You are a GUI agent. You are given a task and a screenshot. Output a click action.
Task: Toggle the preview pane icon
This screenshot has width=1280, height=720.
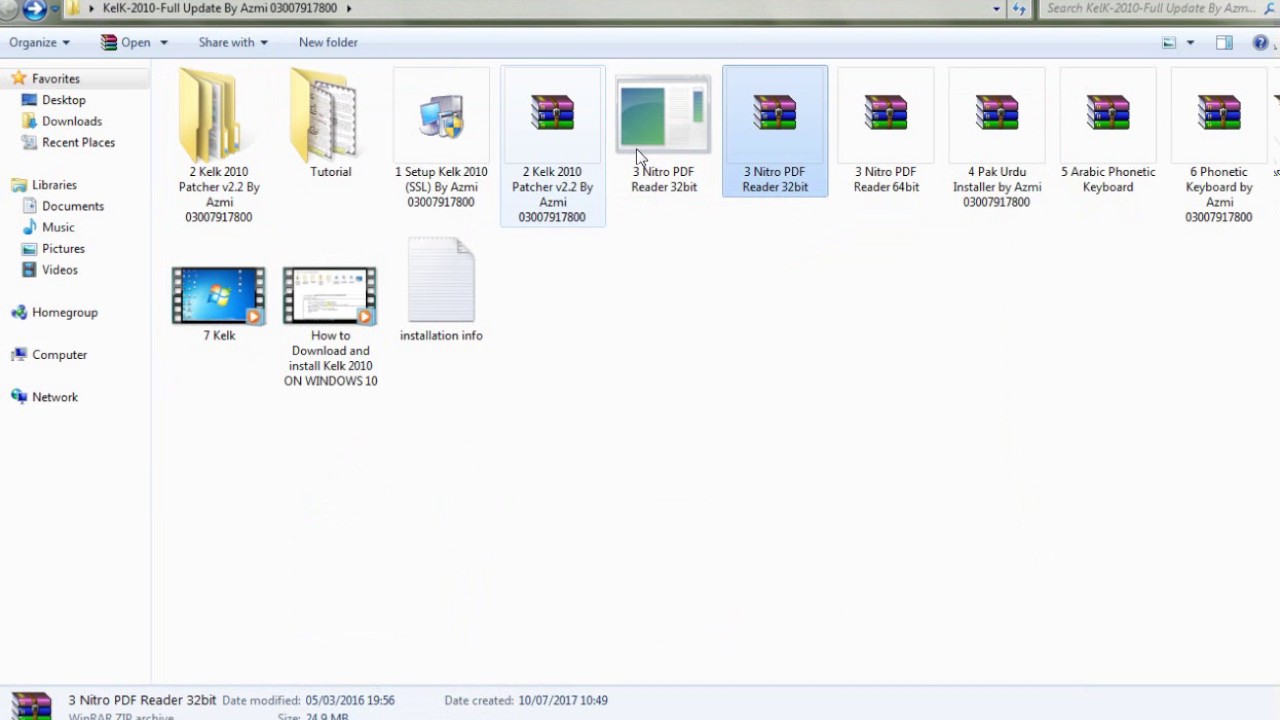tap(1224, 42)
